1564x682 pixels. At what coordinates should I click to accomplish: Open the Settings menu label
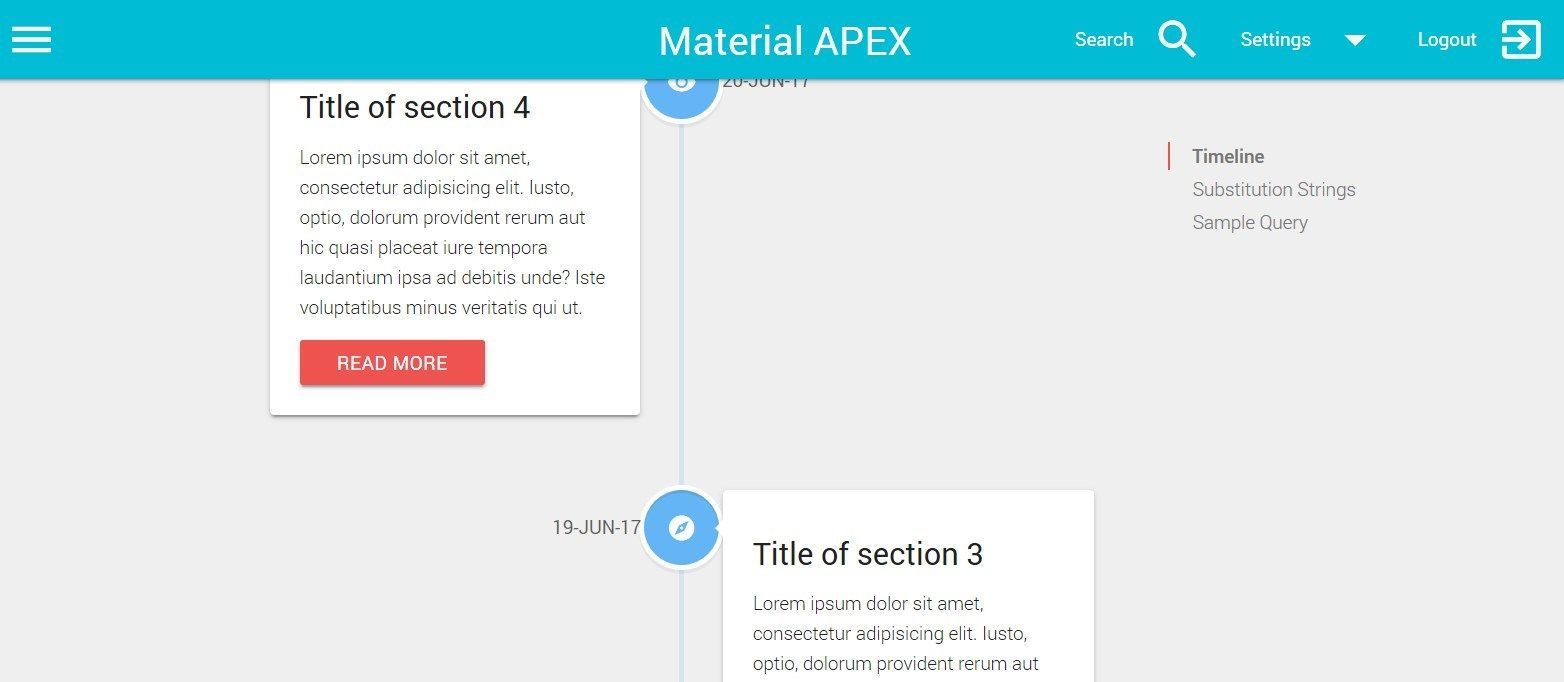[x=1275, y=39]
